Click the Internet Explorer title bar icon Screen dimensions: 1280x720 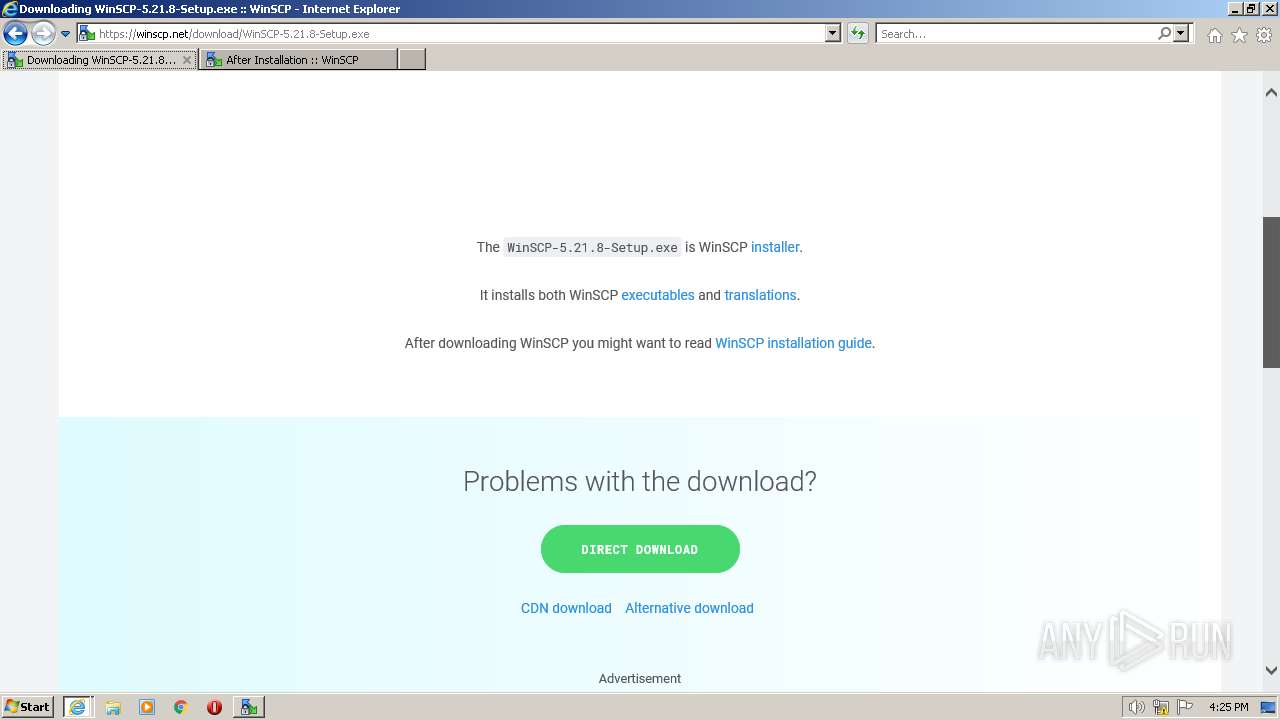pyautogui.click(x=10, y=9)
